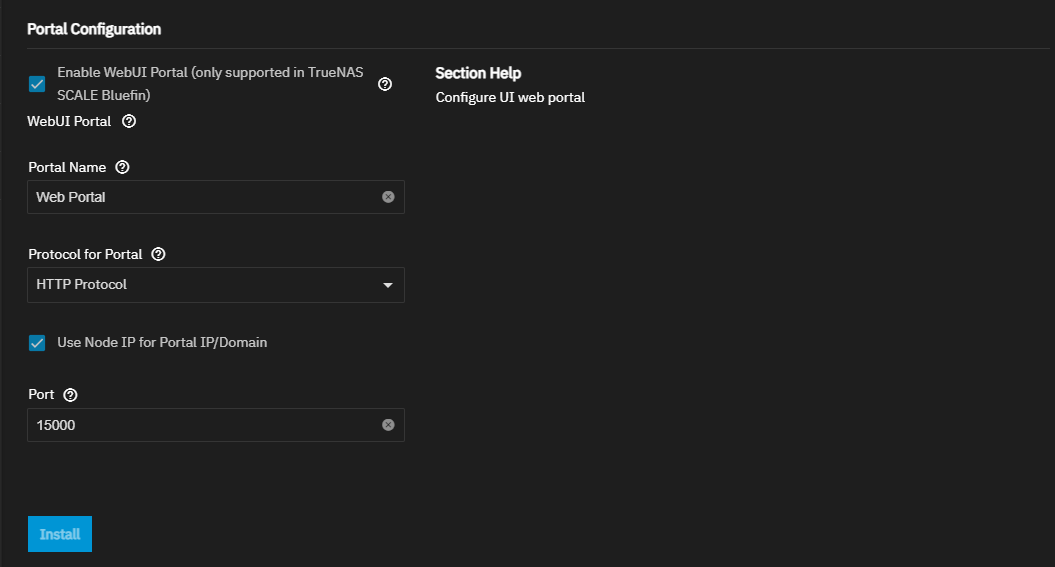Show help for Protocol for Portal
This screenshot has height=567, width=1055.
click(158, 254)
